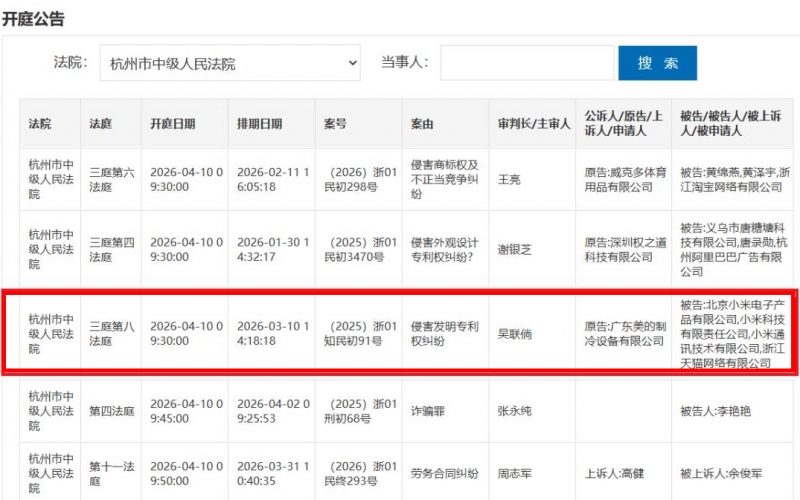
Task: Click the 开庭公告 page heading
Action: coord(34,15)
